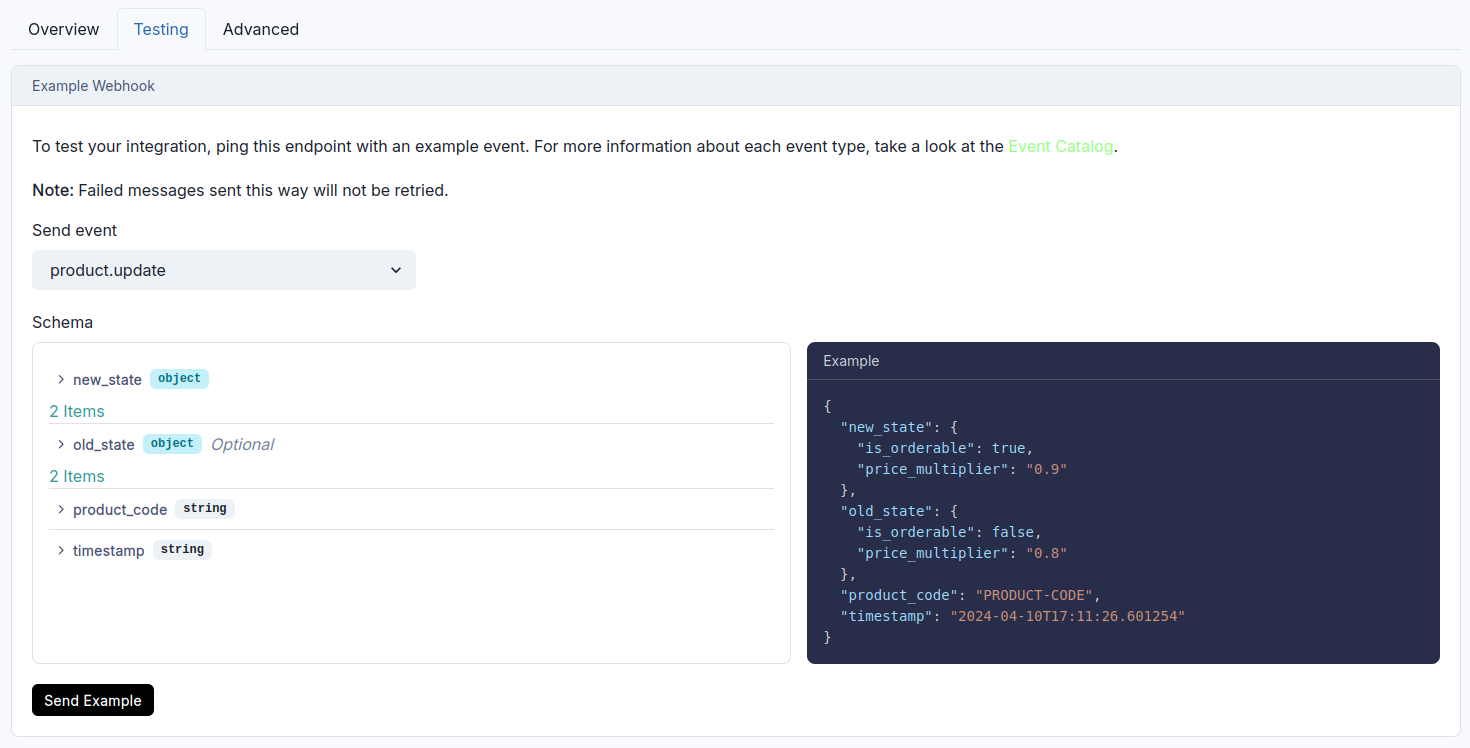
Task: Click the is_orderable true value
Action: click(x=1008, y=448)
